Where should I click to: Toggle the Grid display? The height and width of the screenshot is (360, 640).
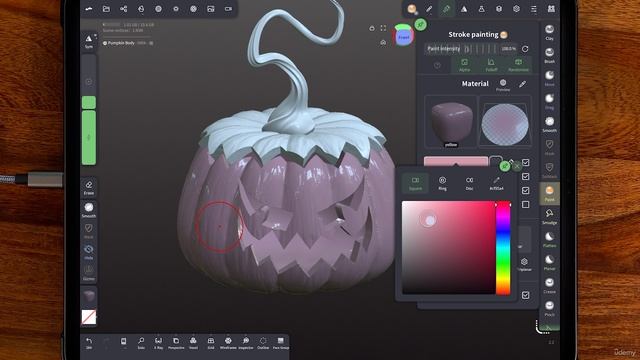pyautogui.click(x=211, y=343)
